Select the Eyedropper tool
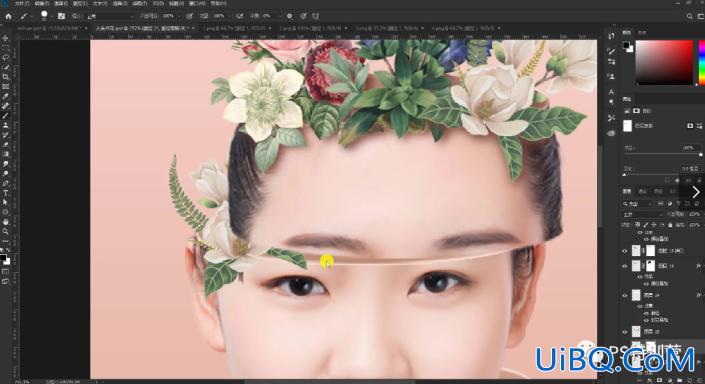 point(5,96)
